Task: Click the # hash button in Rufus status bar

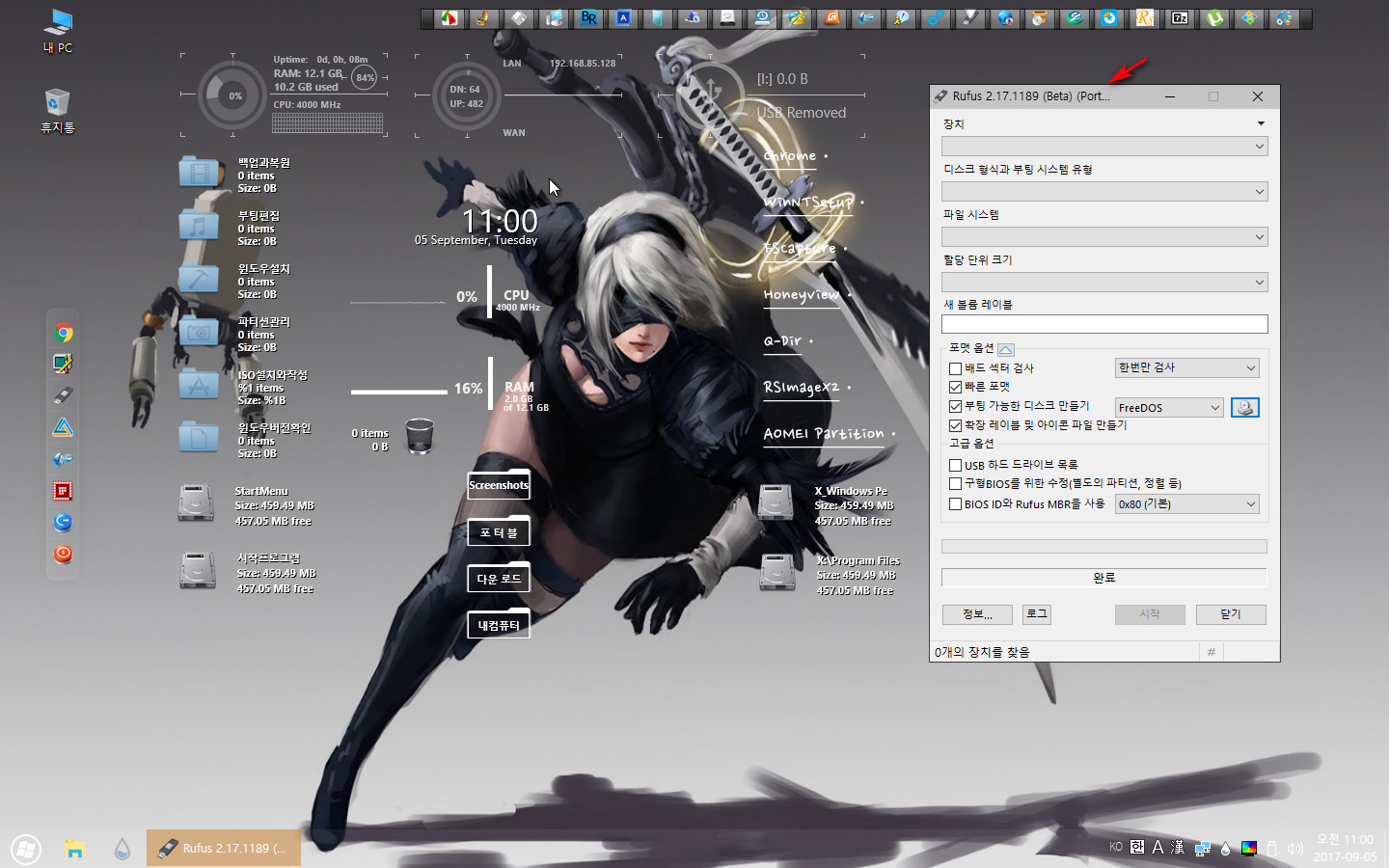Action: point(1212,652)
